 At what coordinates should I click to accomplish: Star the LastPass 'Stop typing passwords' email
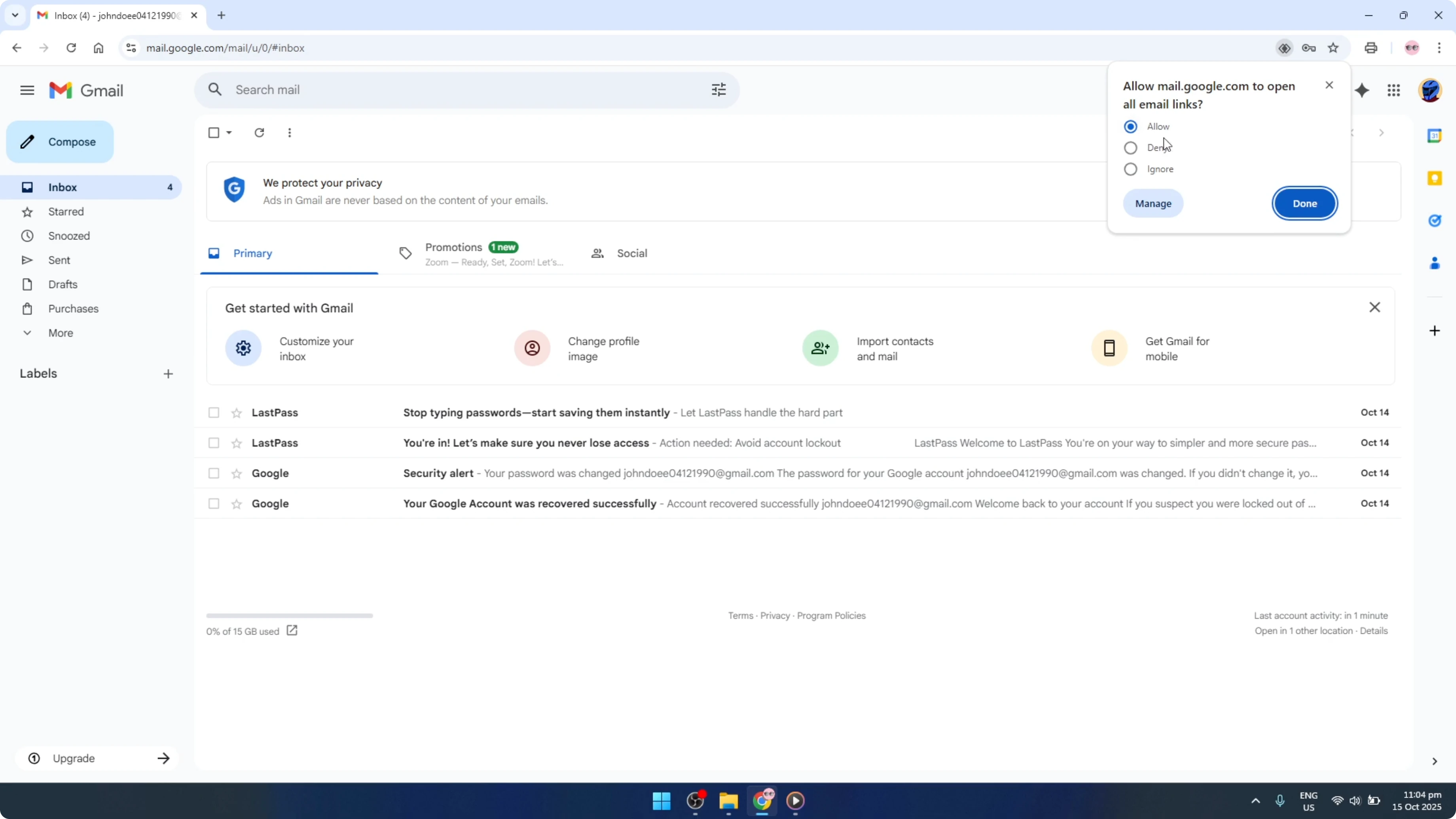coord(237,413)
